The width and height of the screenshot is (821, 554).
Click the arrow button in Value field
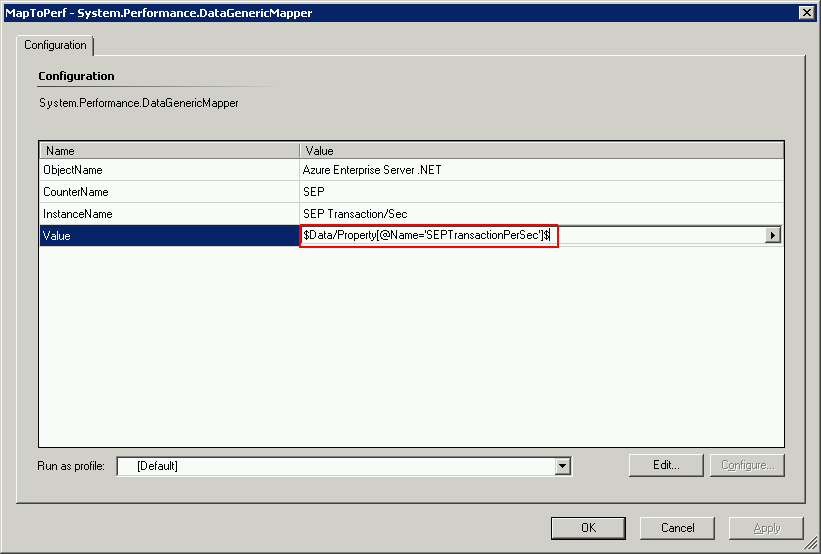(x=772, y=235)
